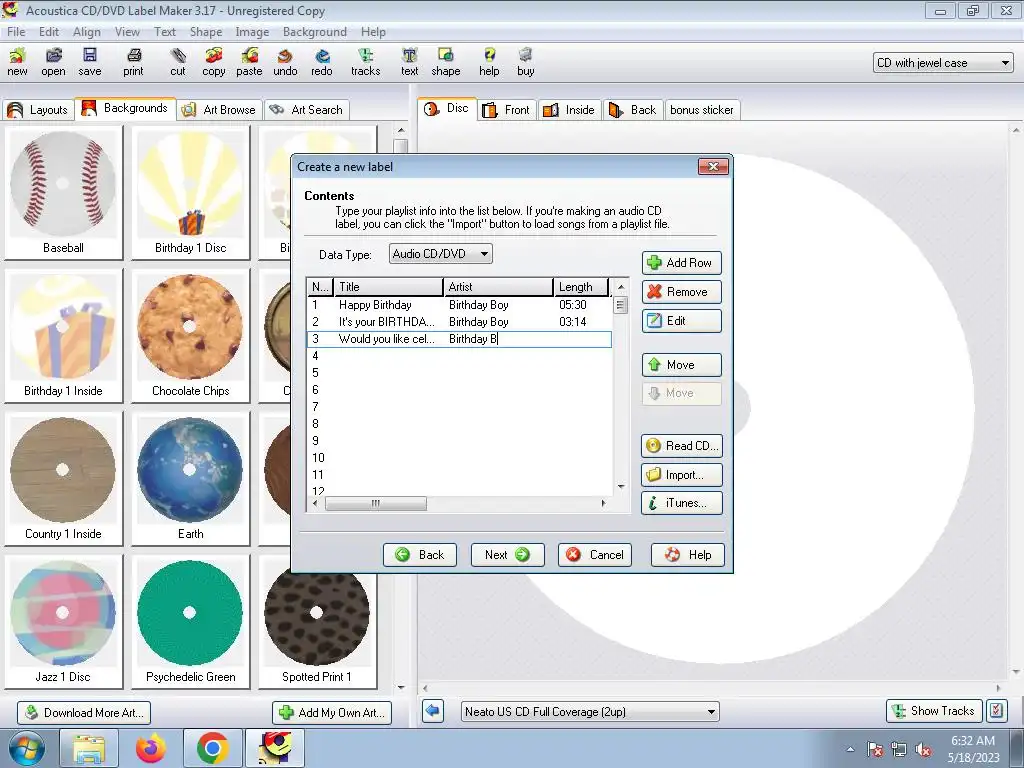Click the iTunes... button
1024x768 pixels.
point(681,503)
